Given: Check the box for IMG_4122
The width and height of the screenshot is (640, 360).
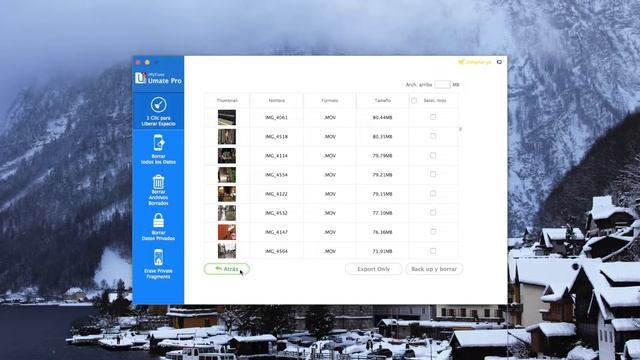Looking at the screenshot, I should (x=433, y=193).
